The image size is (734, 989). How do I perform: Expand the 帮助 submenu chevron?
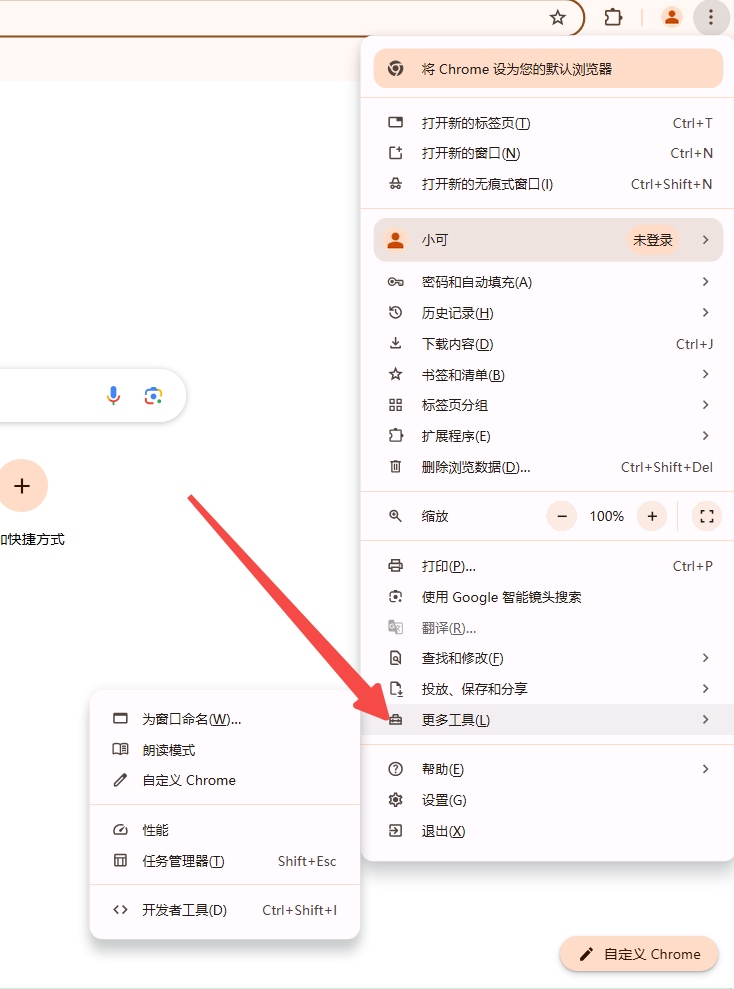[706, 768]
